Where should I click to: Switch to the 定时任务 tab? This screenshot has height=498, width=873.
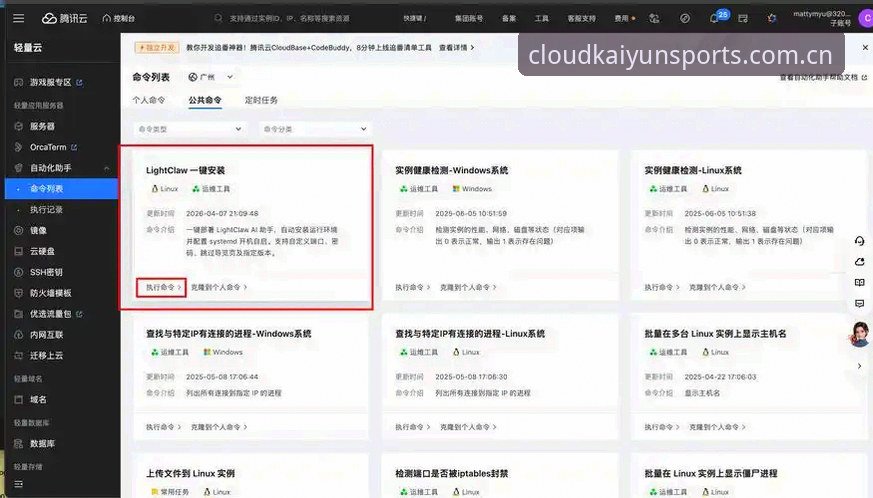(x=261, y=100)
